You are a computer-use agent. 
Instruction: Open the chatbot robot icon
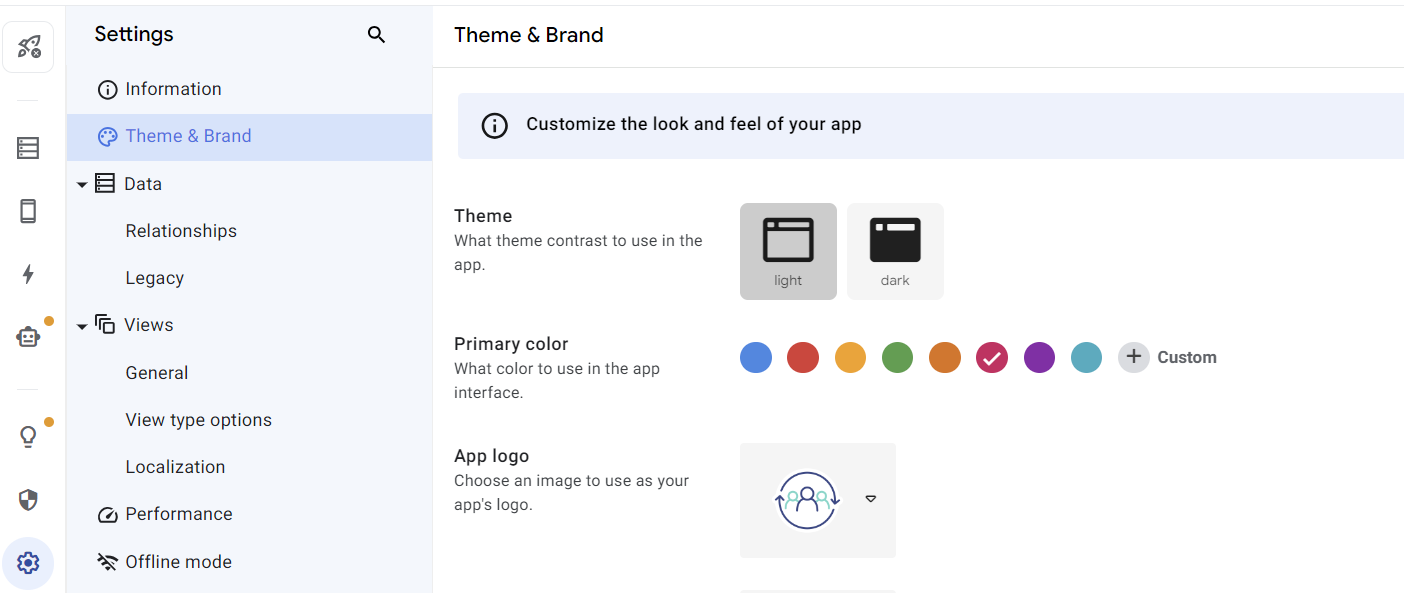click(x=28, y=337)
